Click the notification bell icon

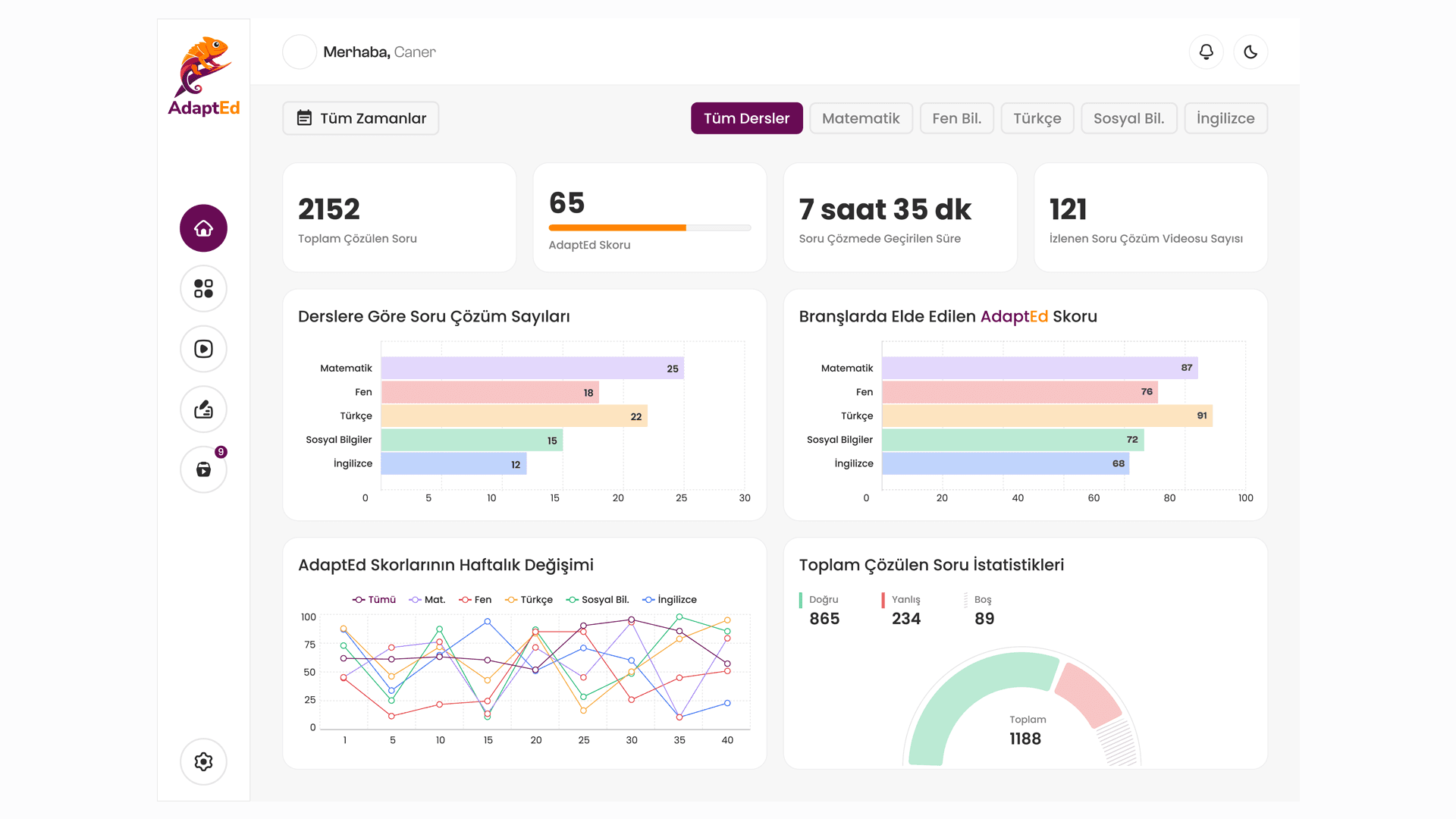coord(1206,52)
